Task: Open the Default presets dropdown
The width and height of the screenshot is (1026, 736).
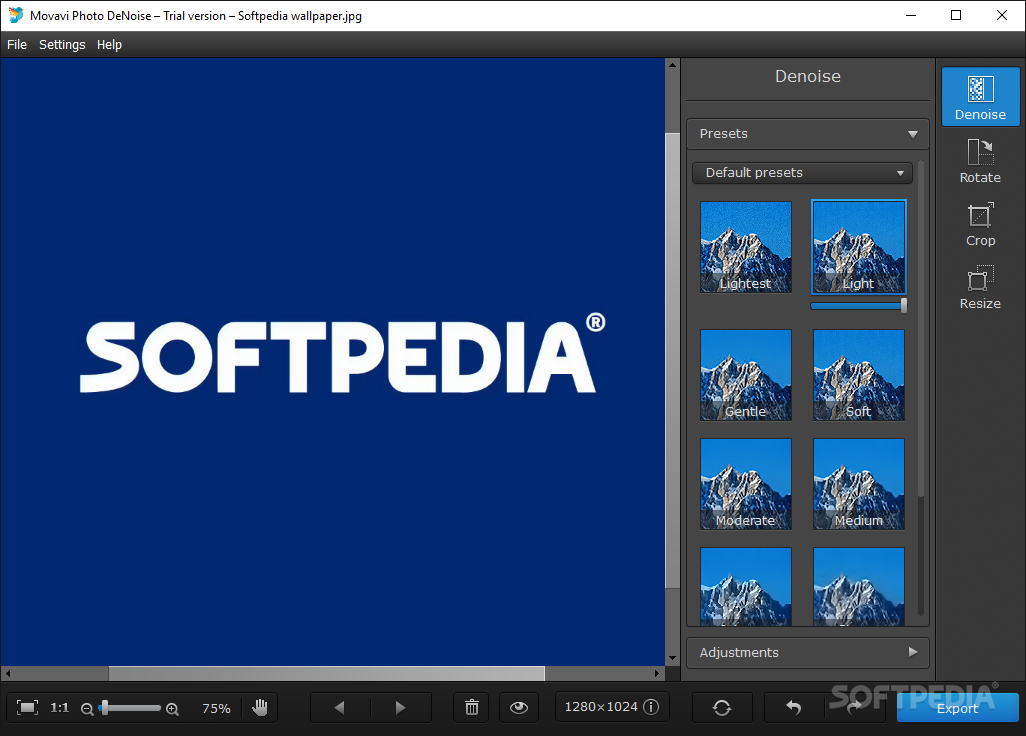Action: point(802,173)
